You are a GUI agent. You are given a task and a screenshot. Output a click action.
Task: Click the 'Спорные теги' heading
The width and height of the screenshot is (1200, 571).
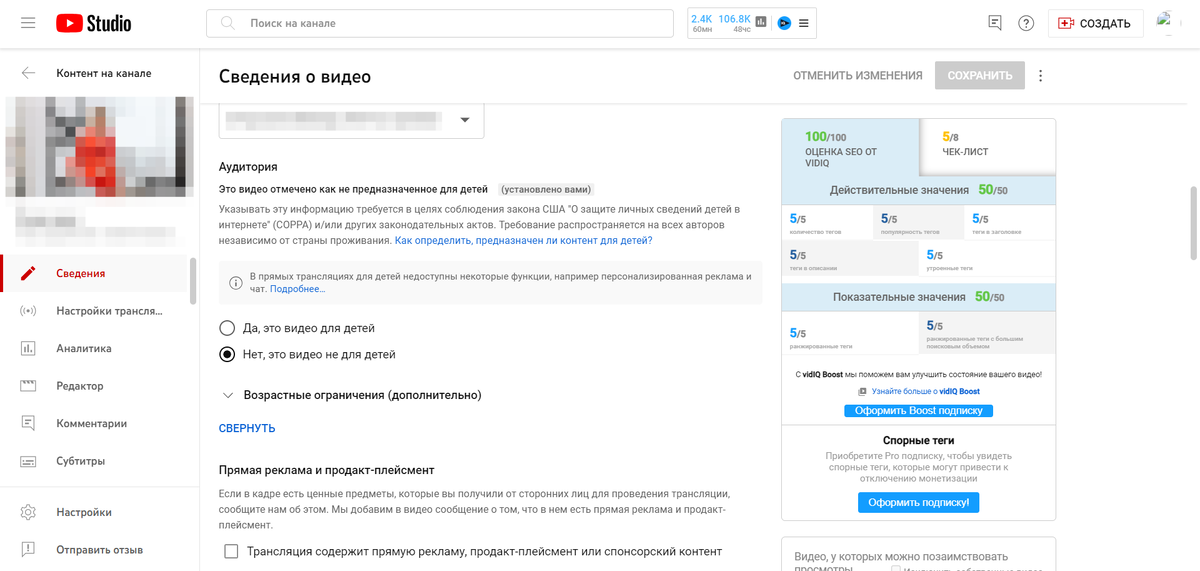tap(918, 440)
